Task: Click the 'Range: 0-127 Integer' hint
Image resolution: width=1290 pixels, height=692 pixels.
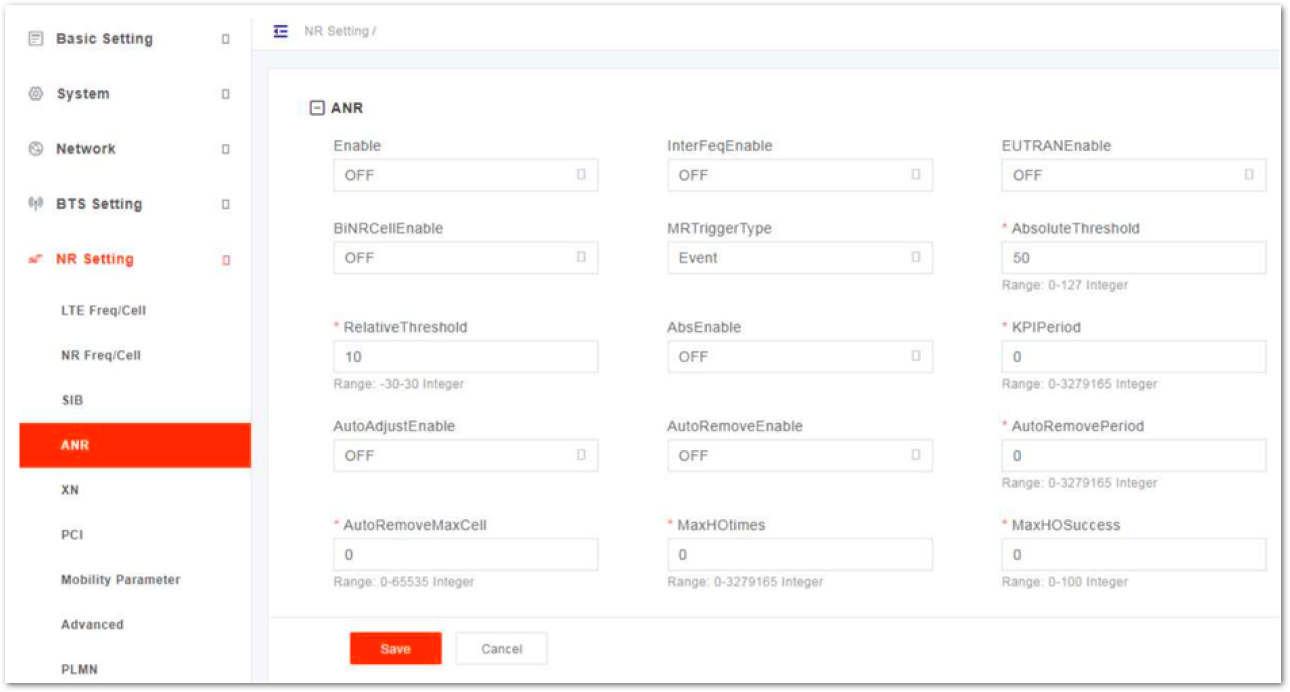Action: (x=1064, y=285)
